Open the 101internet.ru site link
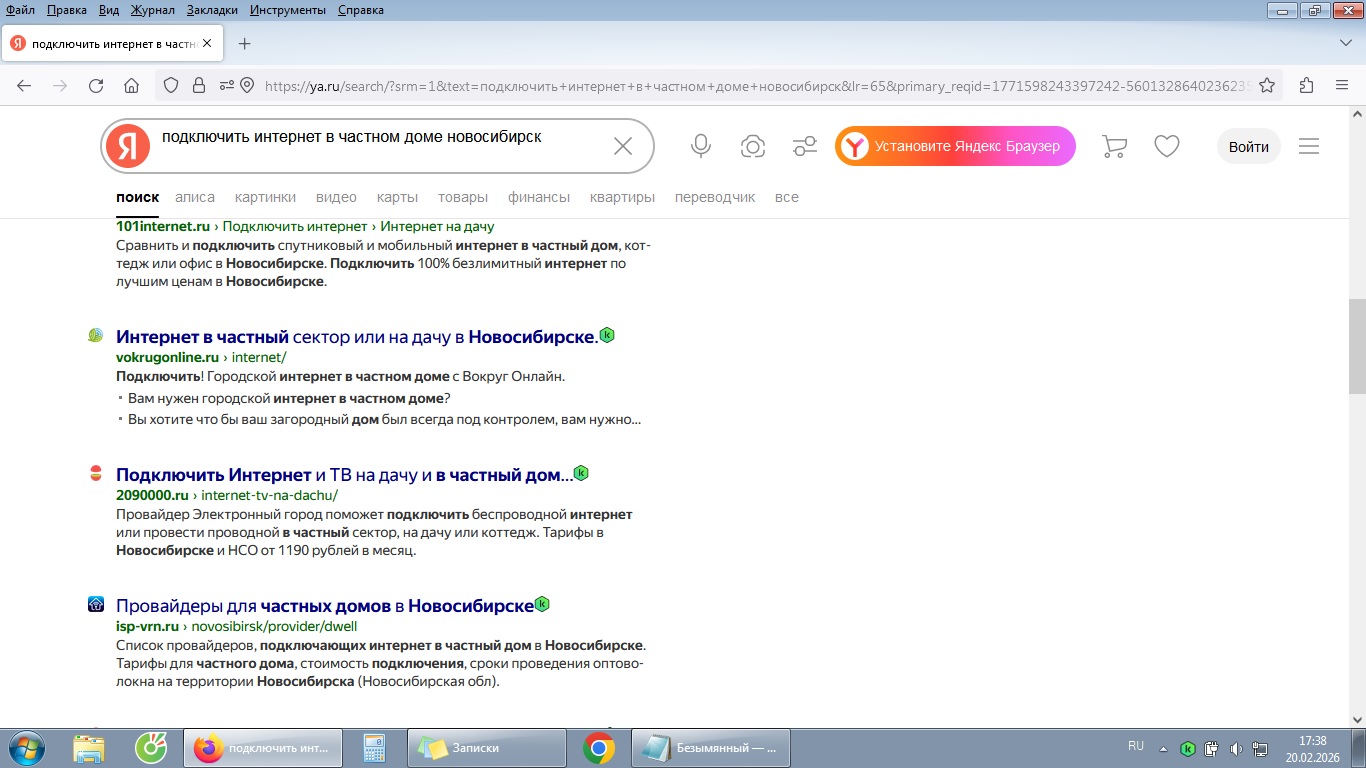Viewport: 1366px width, 768px height. pos(163,226)
